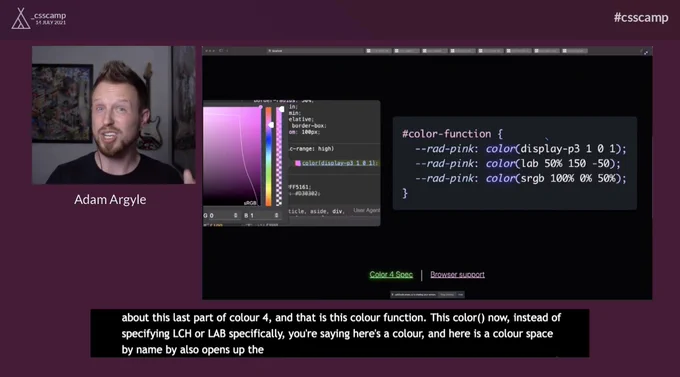This screenshot has height=377, width=680.
Task: Click the pink swatch beside color(display-p3)
Action: (x=298, y=163)
